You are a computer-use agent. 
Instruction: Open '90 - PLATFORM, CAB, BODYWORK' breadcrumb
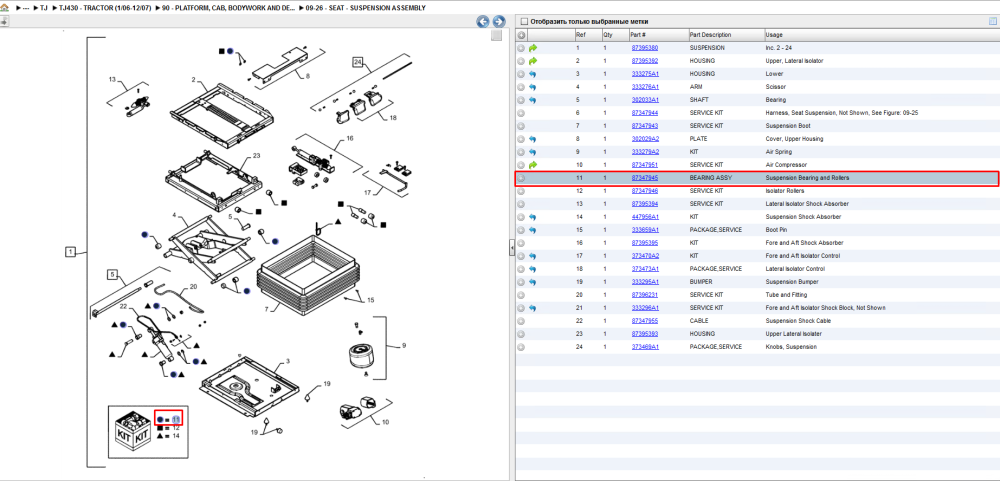[x=230, y=8]
